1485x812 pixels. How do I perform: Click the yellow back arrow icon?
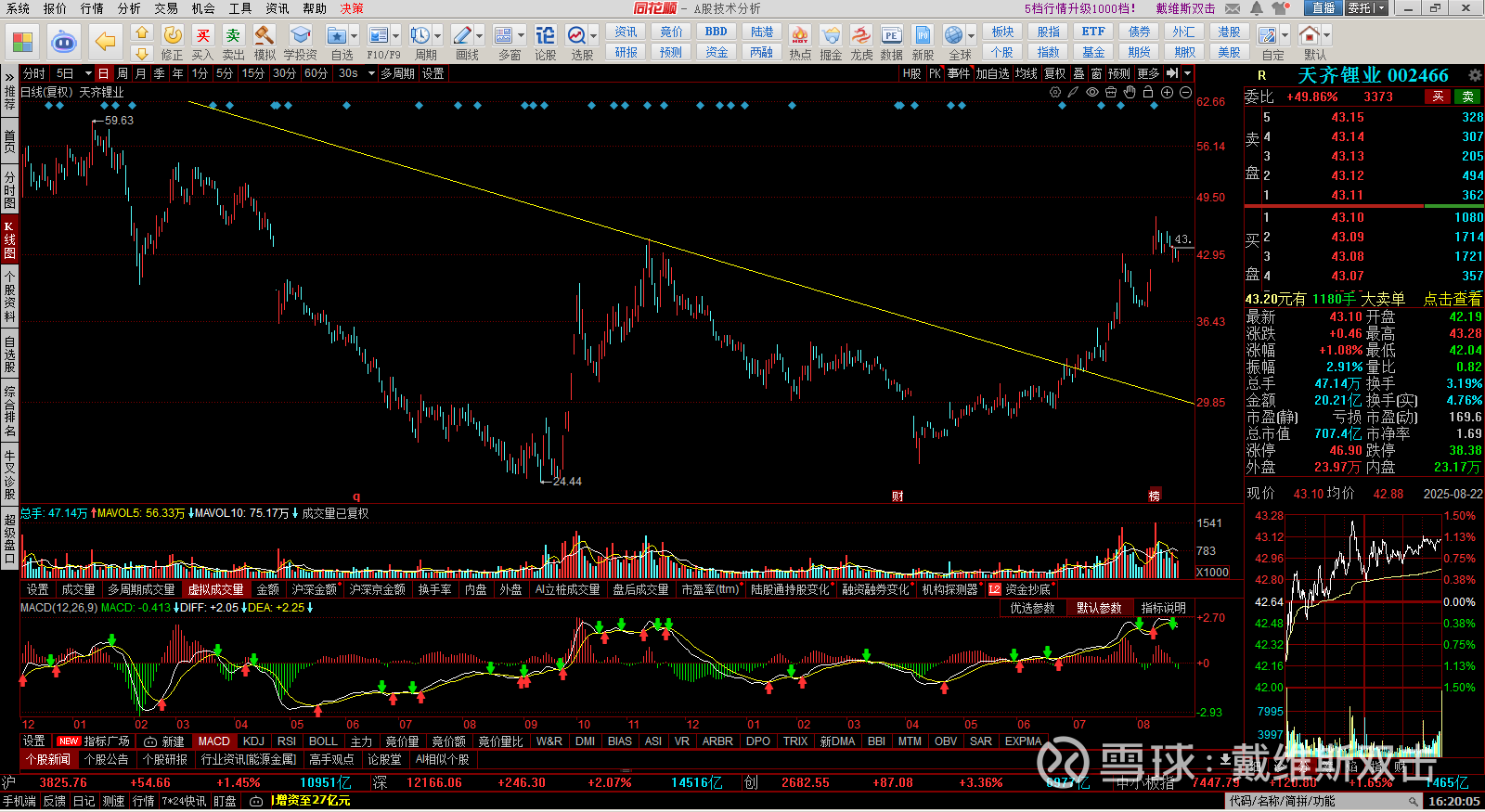pyautogui.click(x=106, y=42)
